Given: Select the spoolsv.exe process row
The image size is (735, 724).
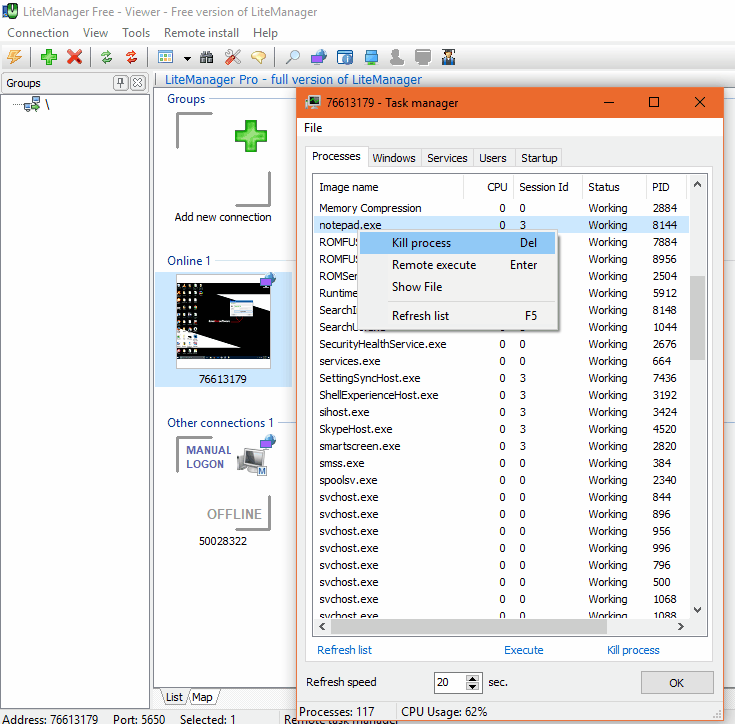Looking at the screenshot, I should 501,480.
